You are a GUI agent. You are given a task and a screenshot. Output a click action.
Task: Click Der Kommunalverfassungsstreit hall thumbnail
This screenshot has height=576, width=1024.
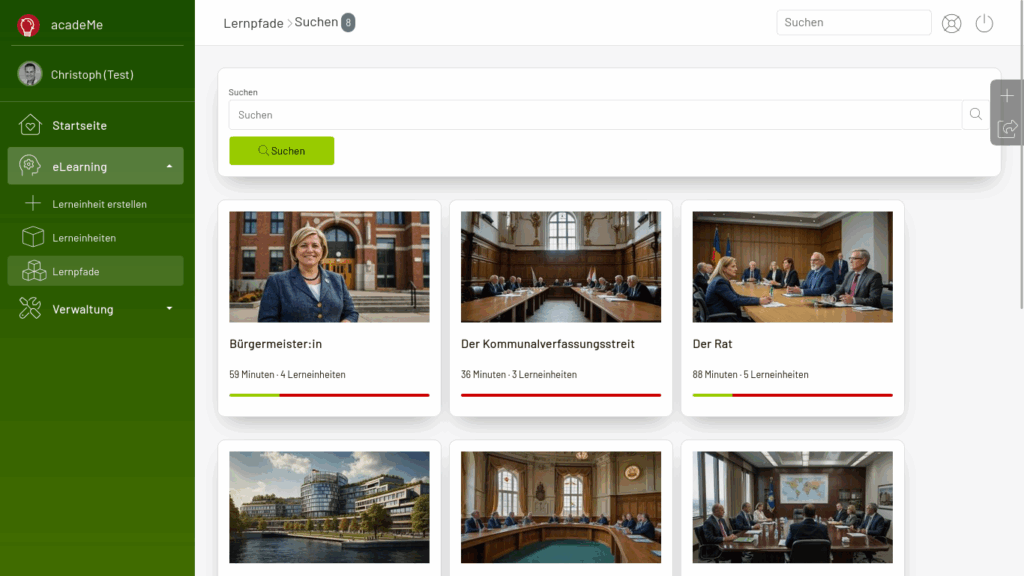[561, 266]
